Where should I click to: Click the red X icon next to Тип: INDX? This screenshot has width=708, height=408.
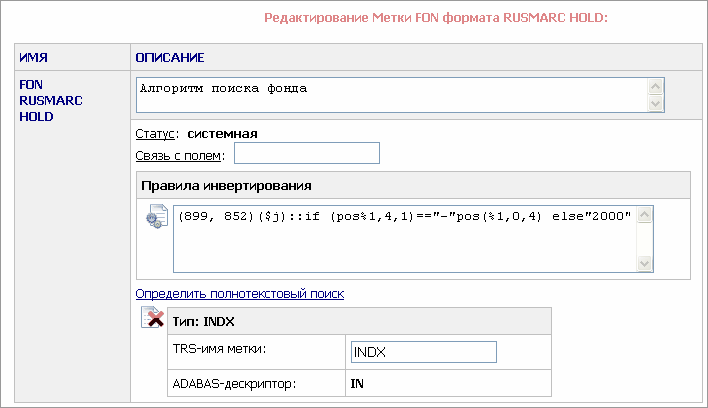(x=153, y=319)
